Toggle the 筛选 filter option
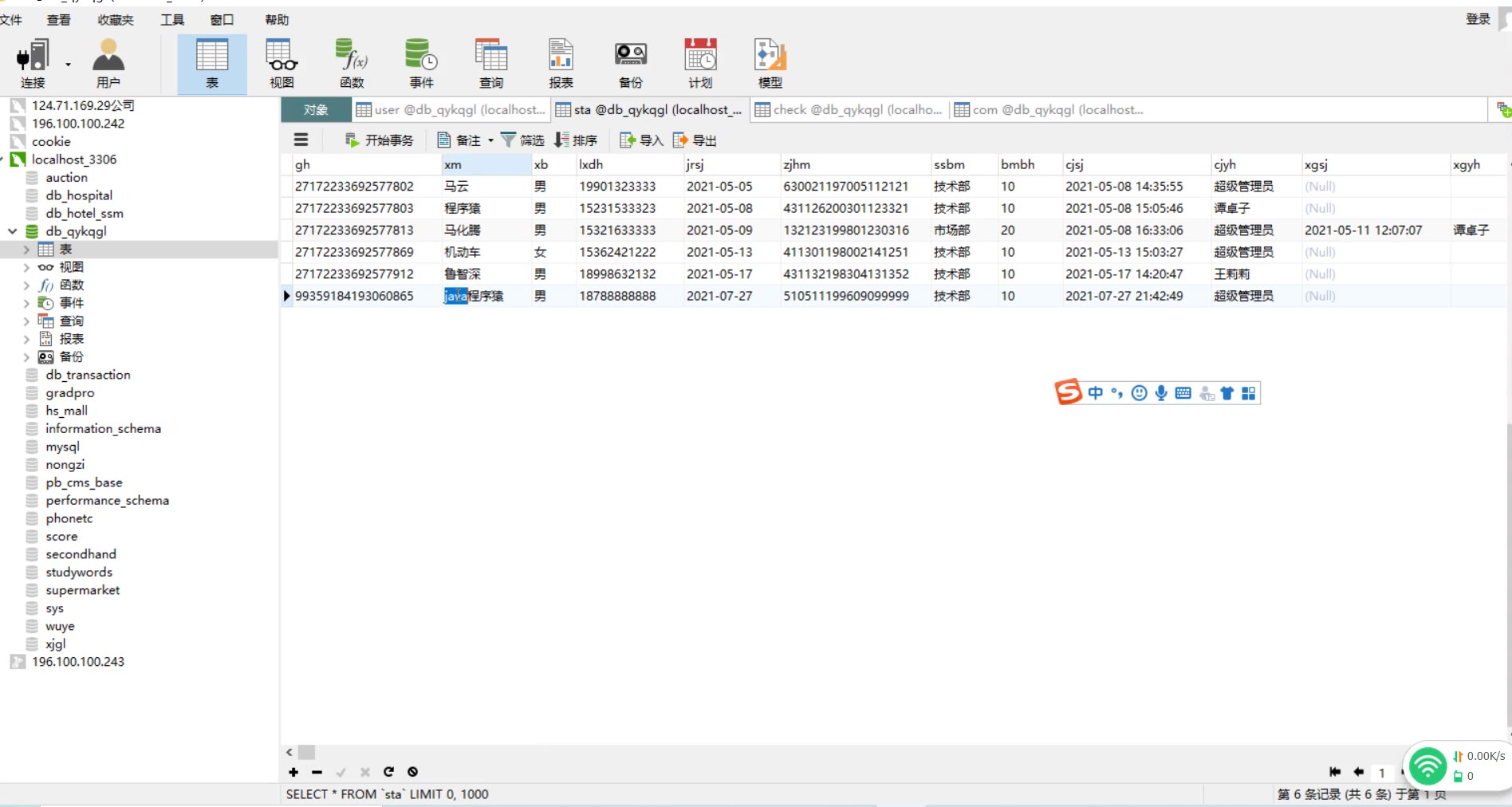 [522, 141]
